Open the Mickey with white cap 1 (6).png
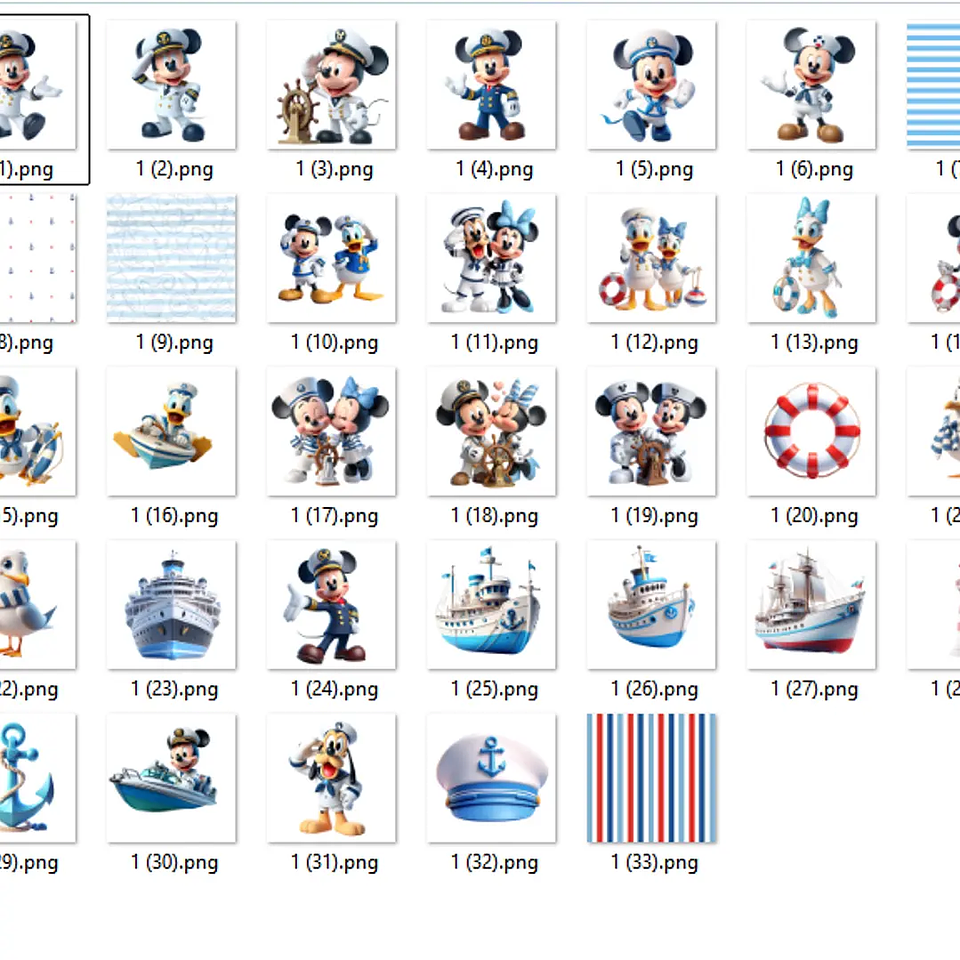The image size is (960, 960). coord(812,85)
